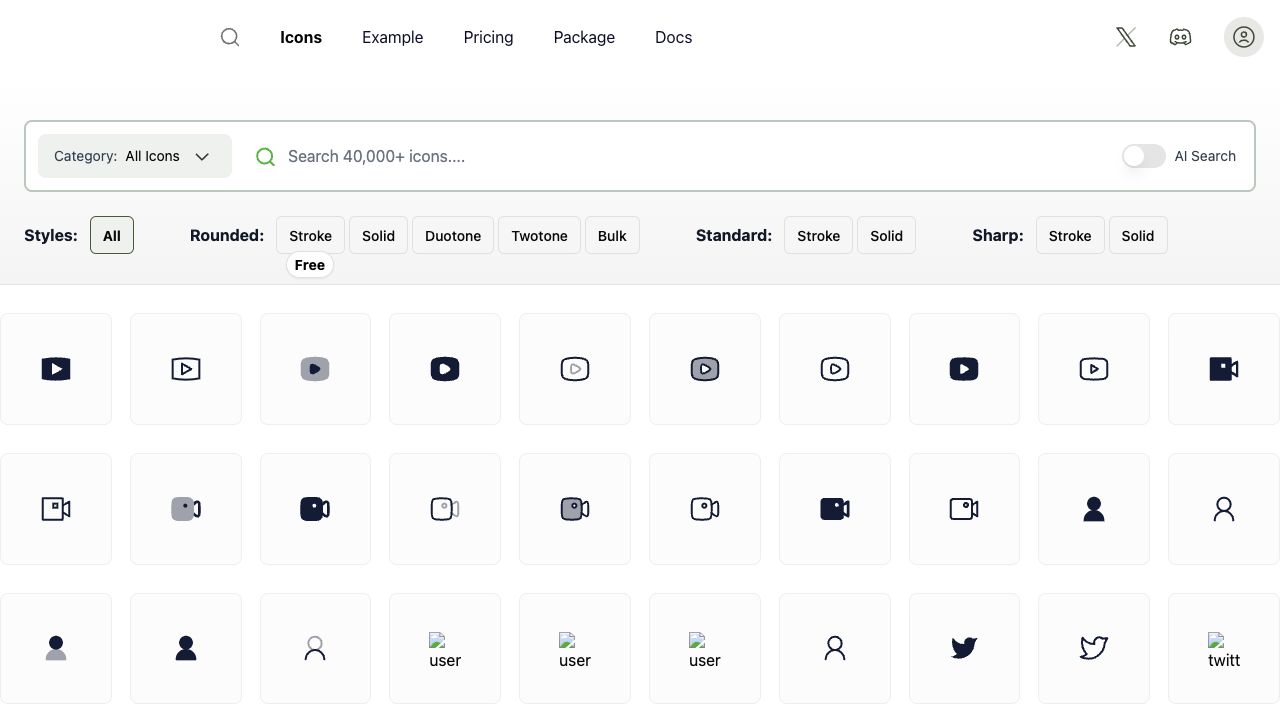Select the solid Twitter bird icon
This screenshot has height=720, width=1280.
coord(964,648)
